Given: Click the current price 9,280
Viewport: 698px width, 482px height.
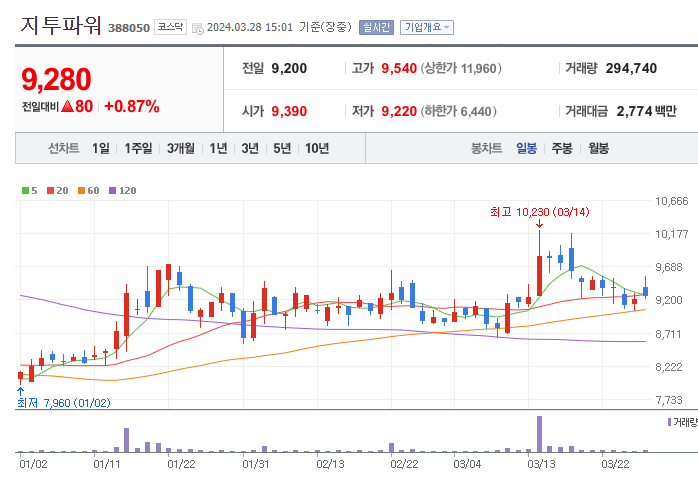Looking at the screenshot, I should 56,79.
